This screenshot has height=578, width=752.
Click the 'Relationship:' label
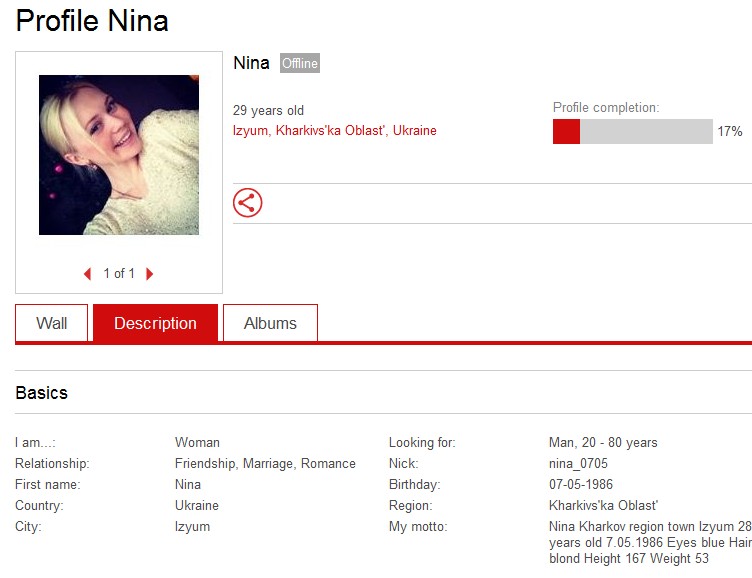(52, 463)
